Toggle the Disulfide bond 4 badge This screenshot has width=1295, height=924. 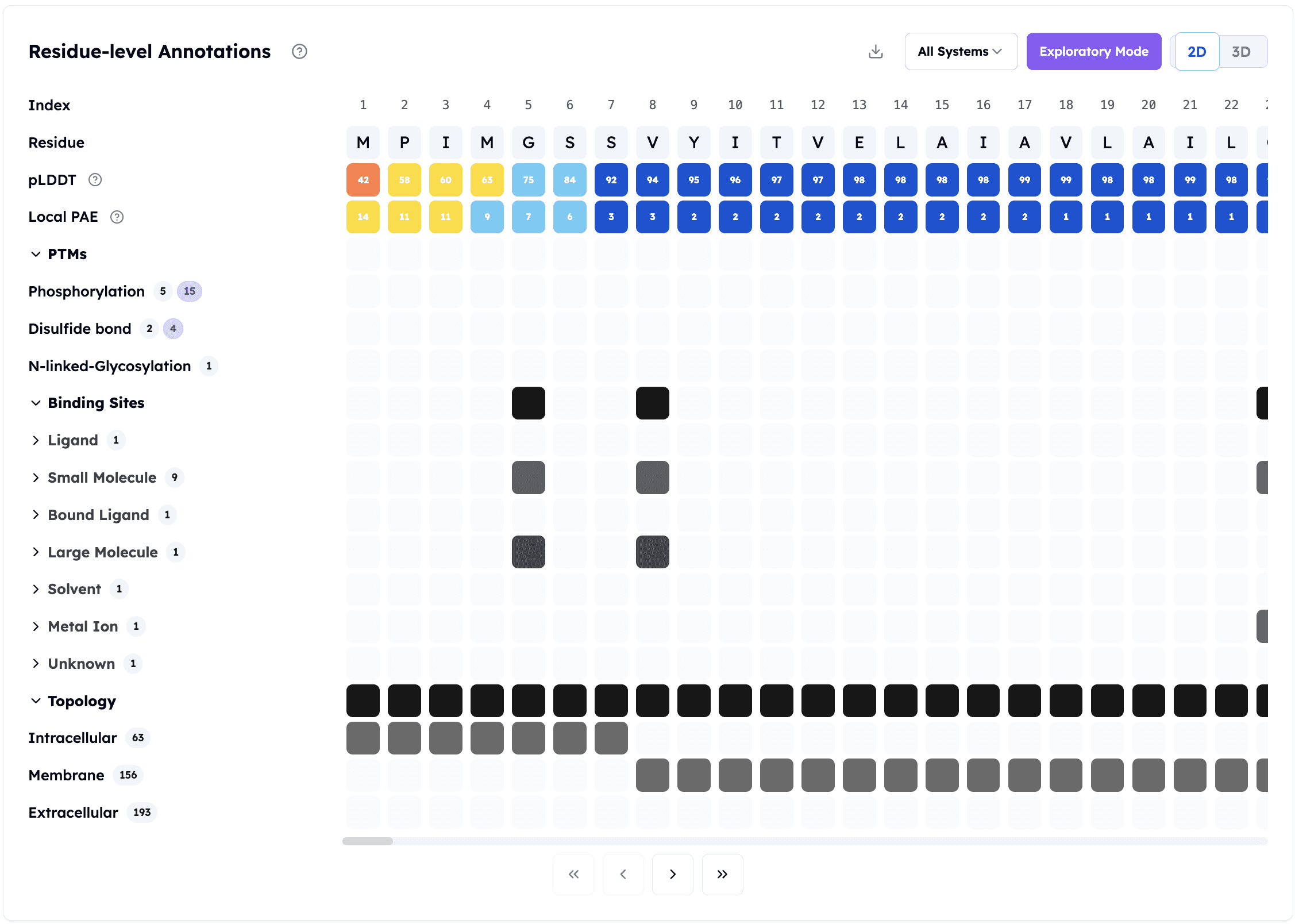click(173, 329)
